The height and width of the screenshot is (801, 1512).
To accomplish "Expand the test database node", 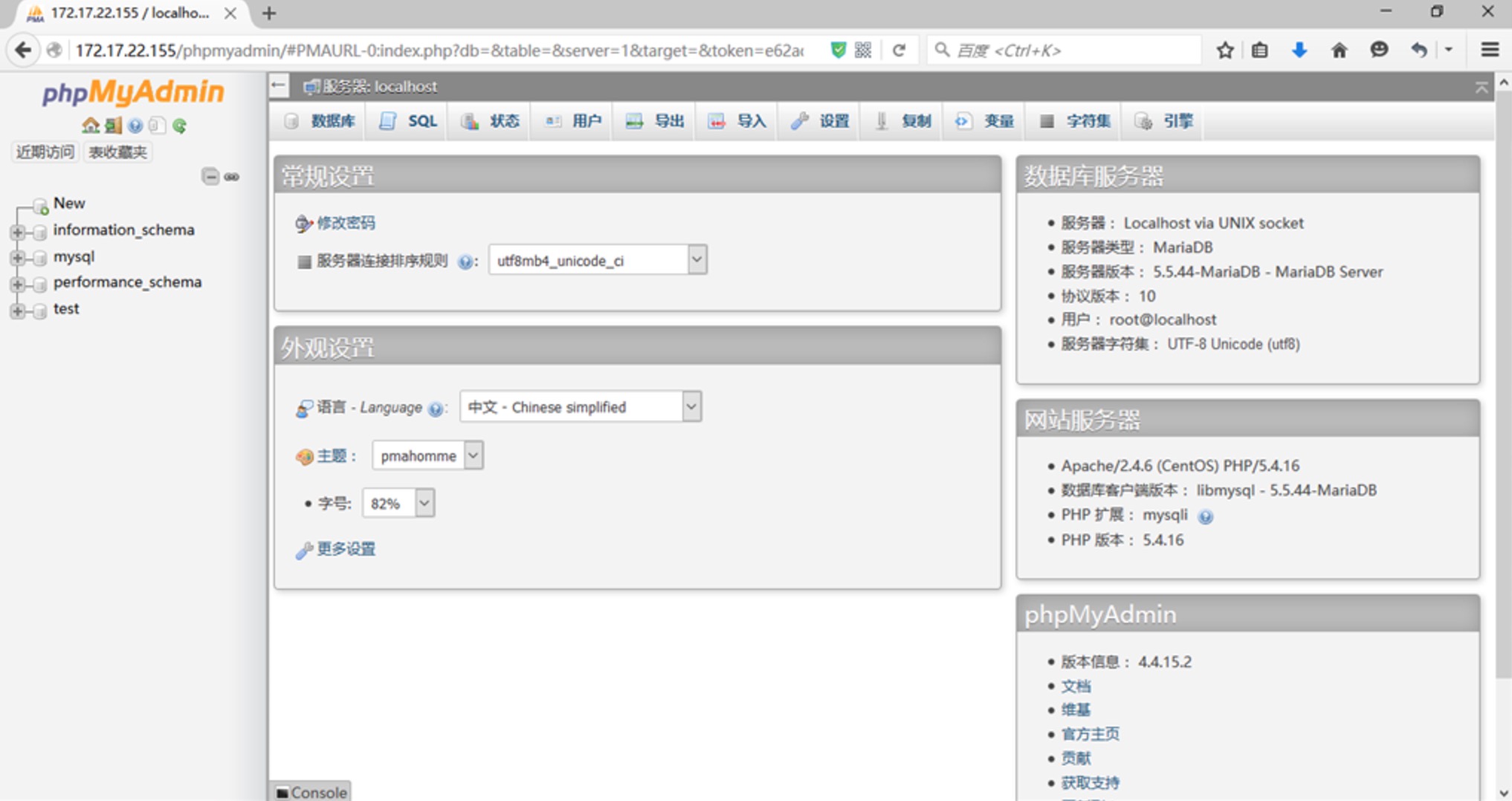I will click(17, 311).
